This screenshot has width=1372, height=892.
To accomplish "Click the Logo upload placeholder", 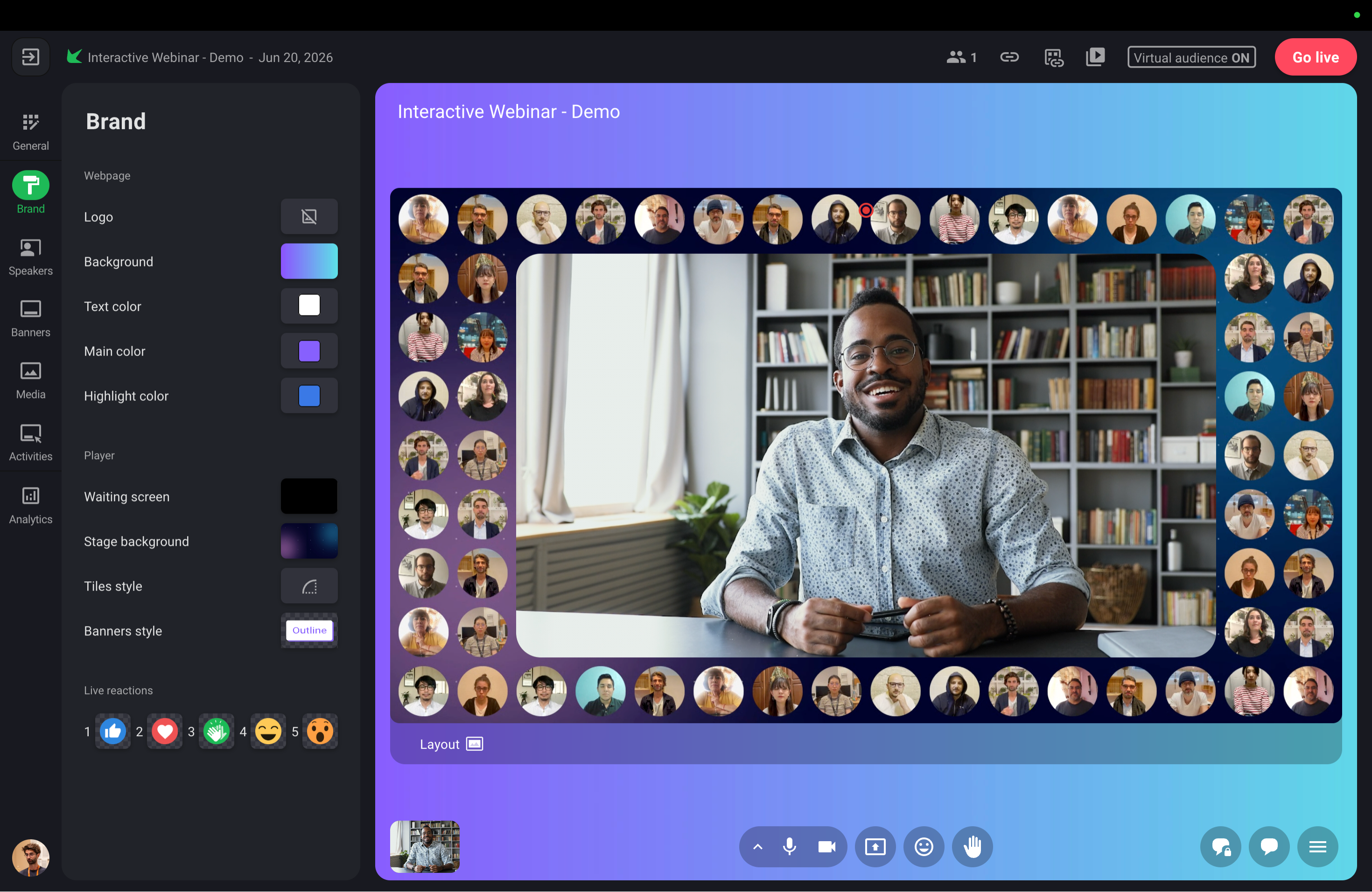I will point(309,216).
